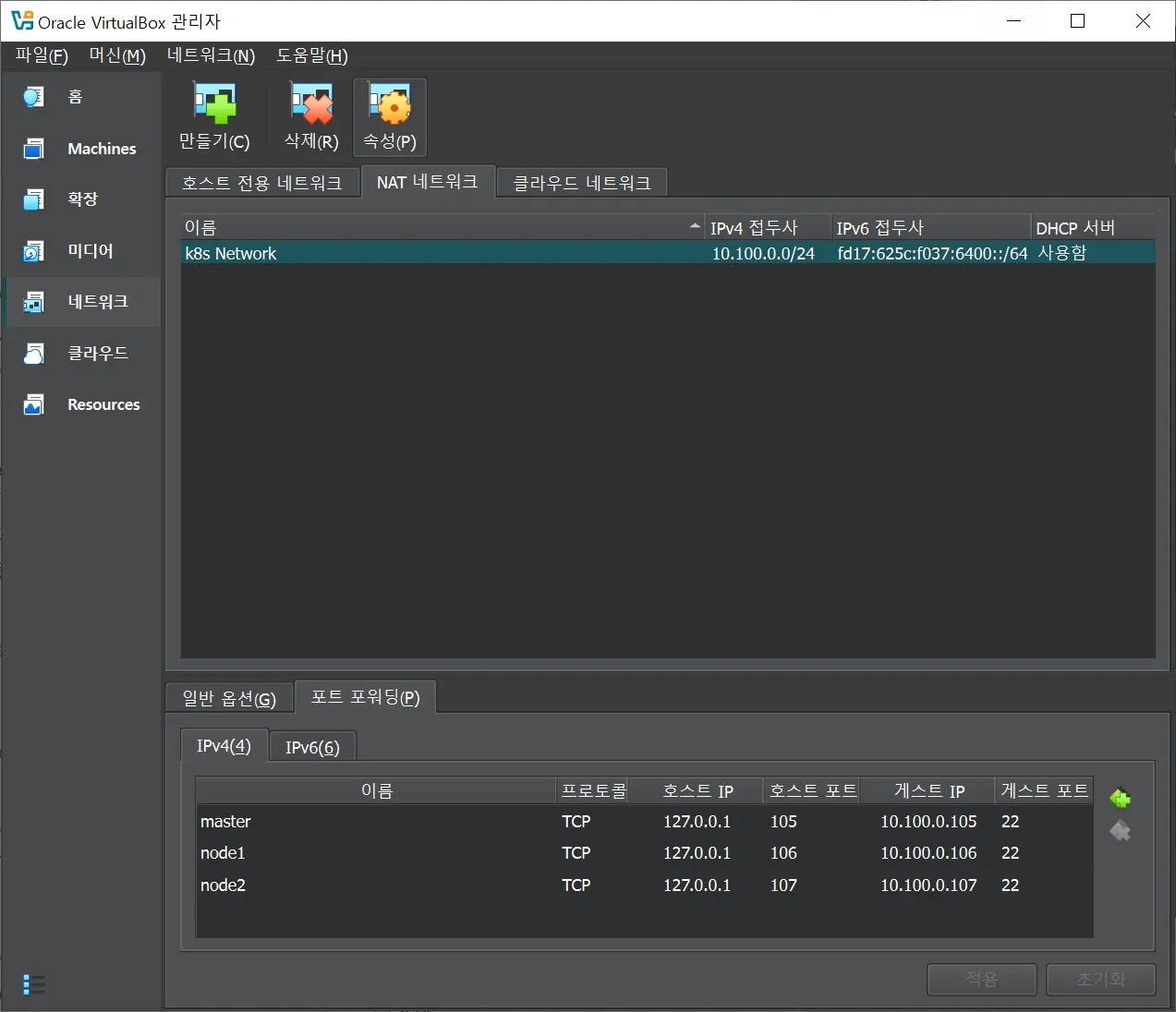The image size is (1176, 1012).
Task: Click guest IP 10.100.0.107 cell
Action: pyautogui.click(x=928, y=885)
